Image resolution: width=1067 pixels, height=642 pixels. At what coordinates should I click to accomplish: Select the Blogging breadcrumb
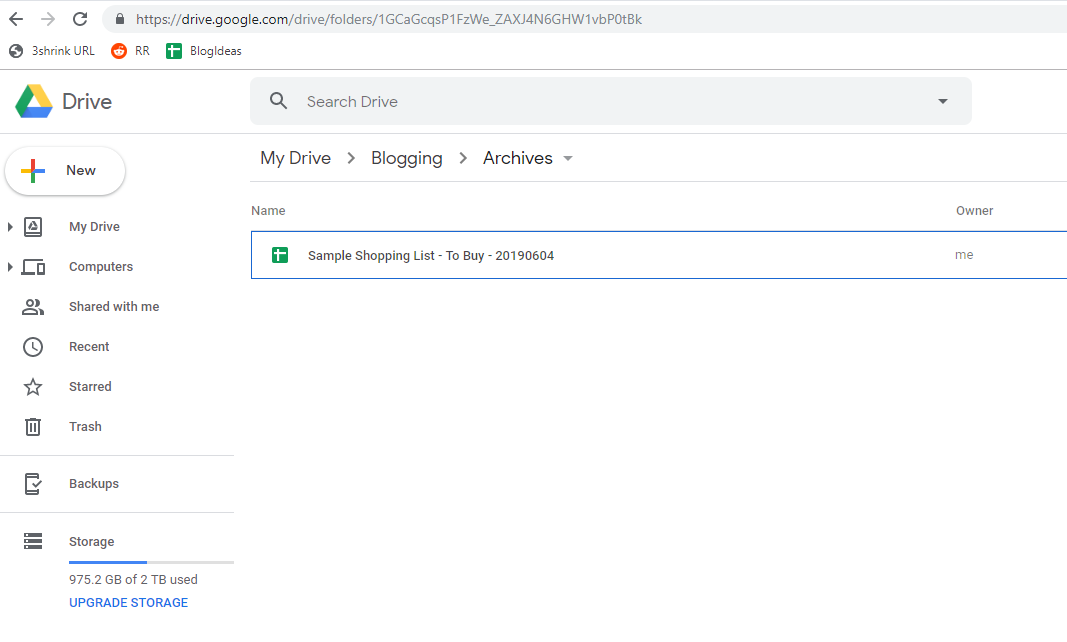(406, 158)
